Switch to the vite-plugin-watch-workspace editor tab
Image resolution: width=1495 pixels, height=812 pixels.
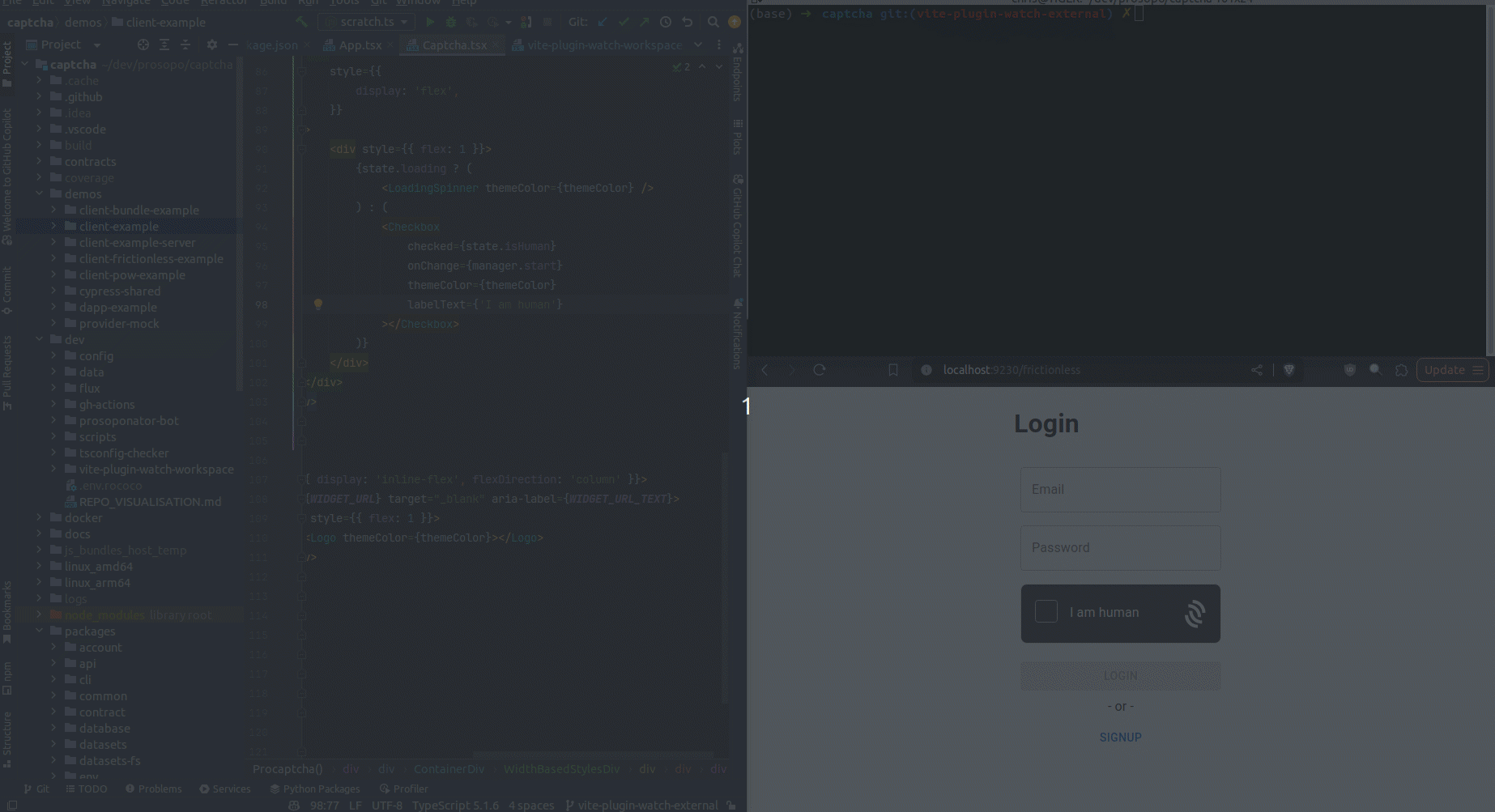point(598,45)
